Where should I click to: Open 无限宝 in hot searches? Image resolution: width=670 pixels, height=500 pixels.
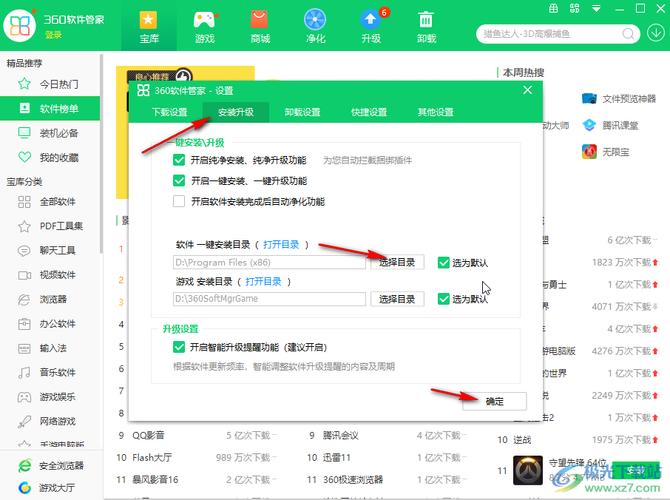pyautogui.click(x=605, y=151)
